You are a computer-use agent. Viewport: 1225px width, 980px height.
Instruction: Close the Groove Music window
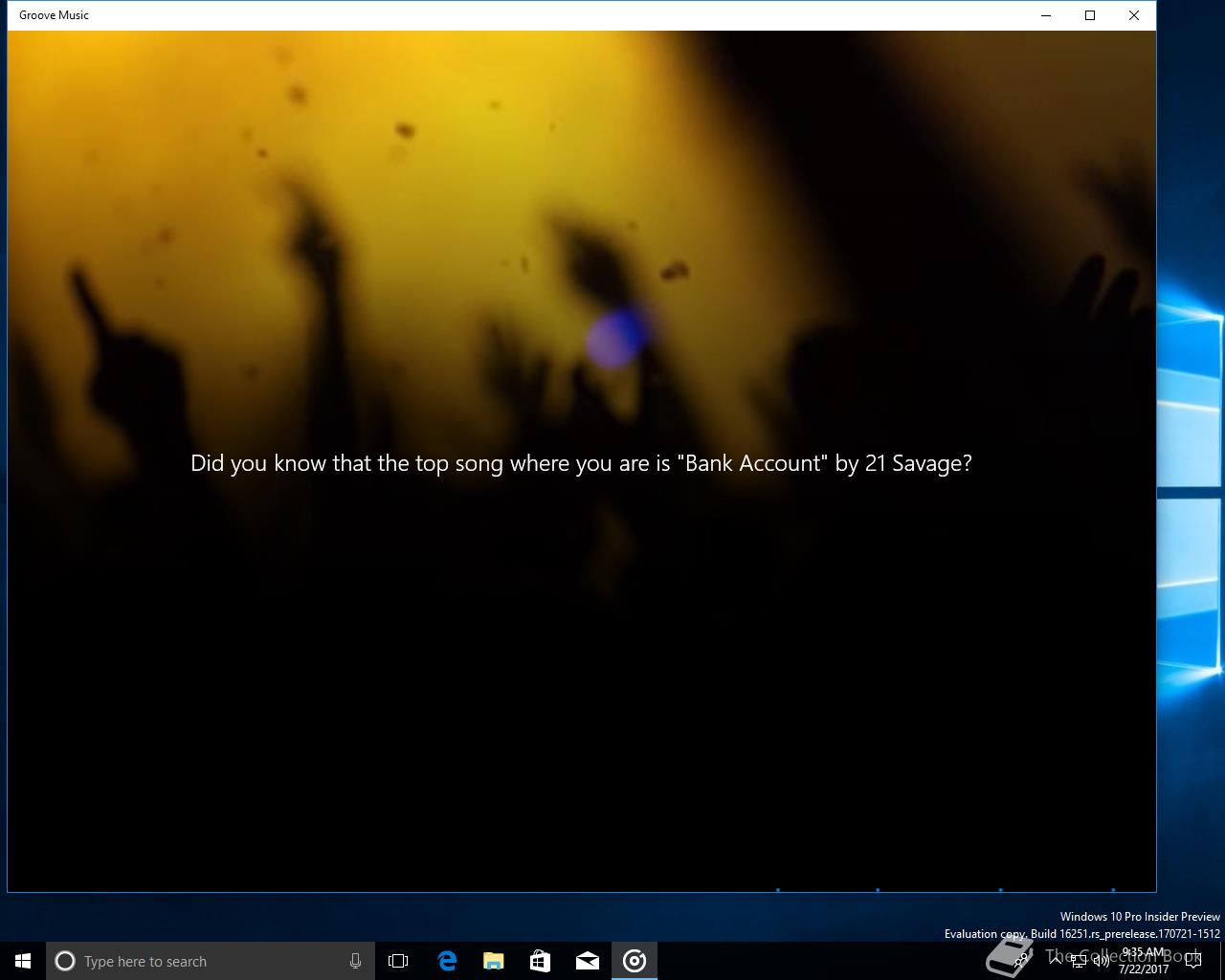pos(1134,15)
